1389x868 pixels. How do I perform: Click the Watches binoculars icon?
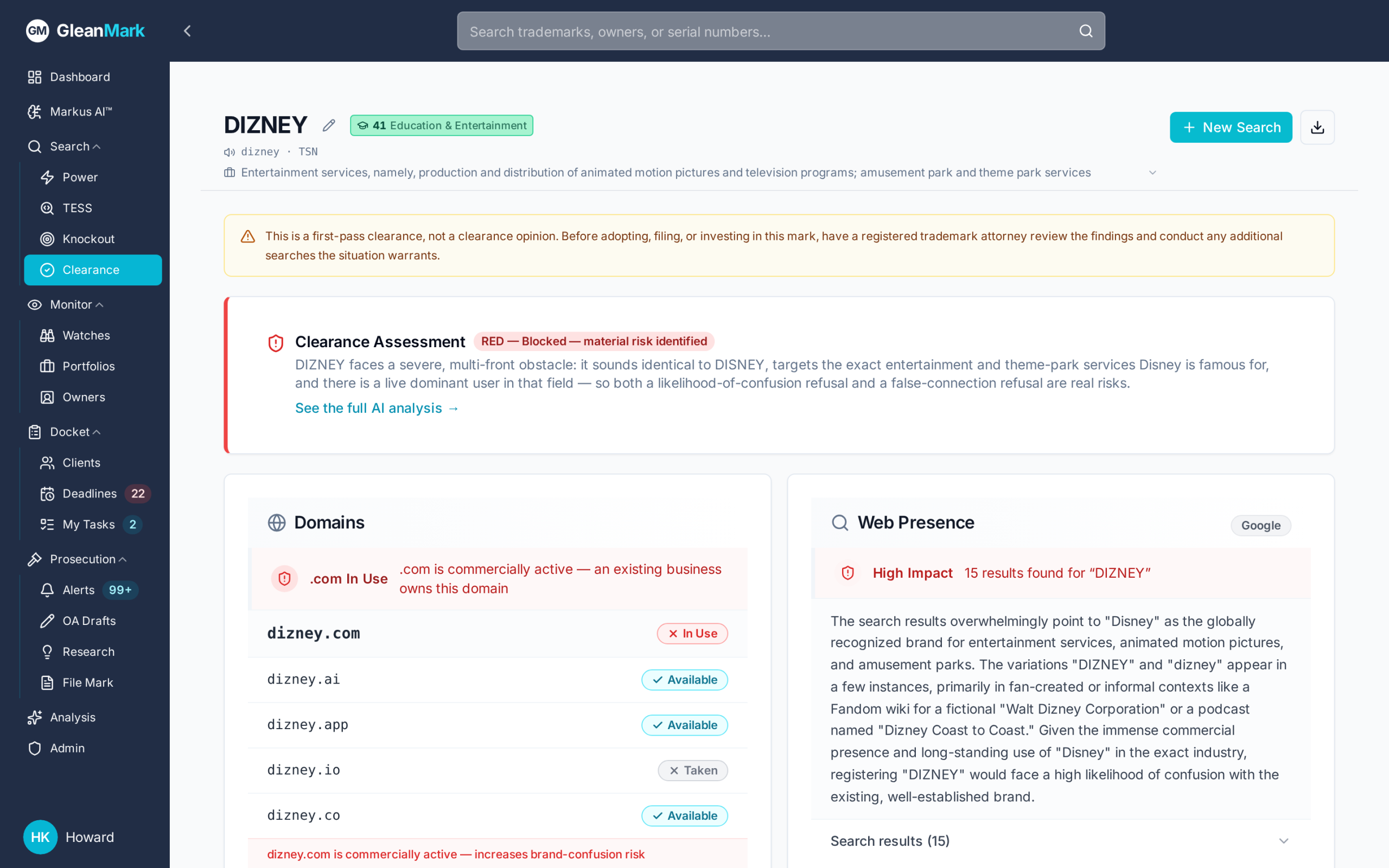pos(48,335)
